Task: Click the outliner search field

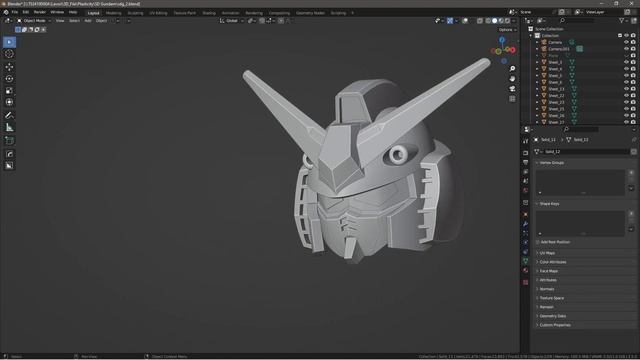Action: pyautogui.click(x=578, y=20)
